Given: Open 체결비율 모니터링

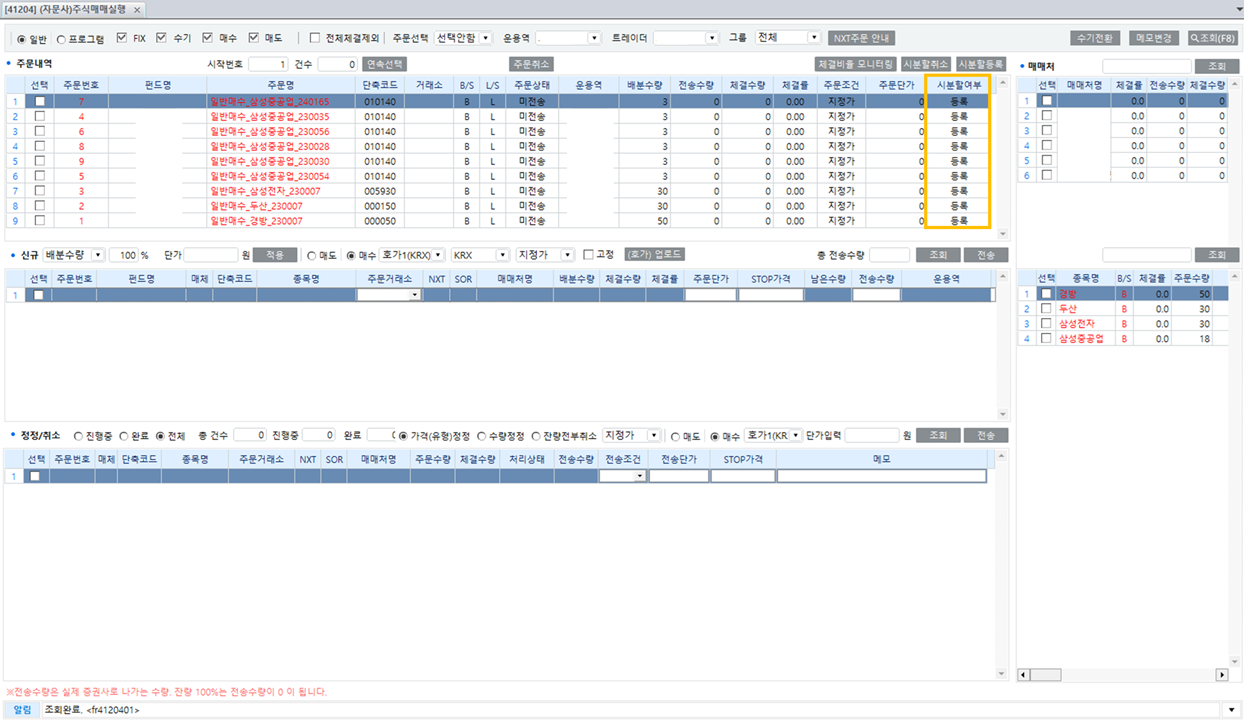Looking at the screenshot, I should point(855,64).
